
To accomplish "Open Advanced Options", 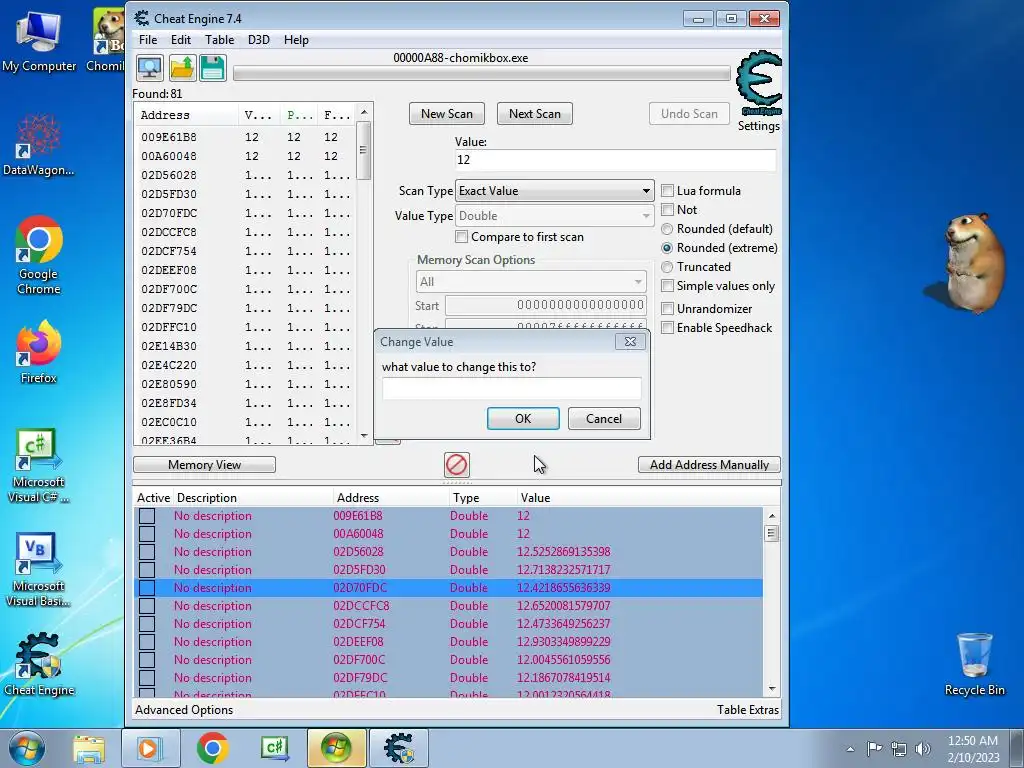I will (x=184, y=710).
